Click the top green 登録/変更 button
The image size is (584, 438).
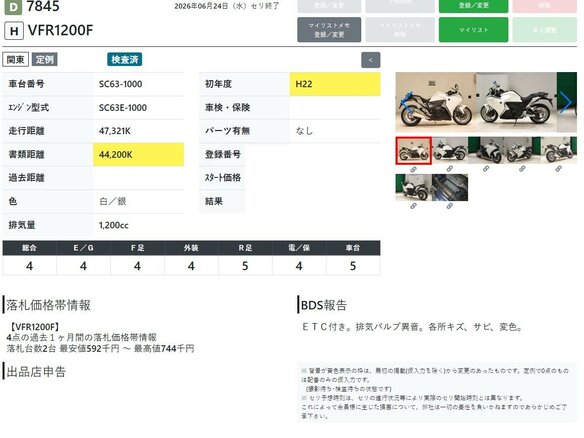click(473, 6)
